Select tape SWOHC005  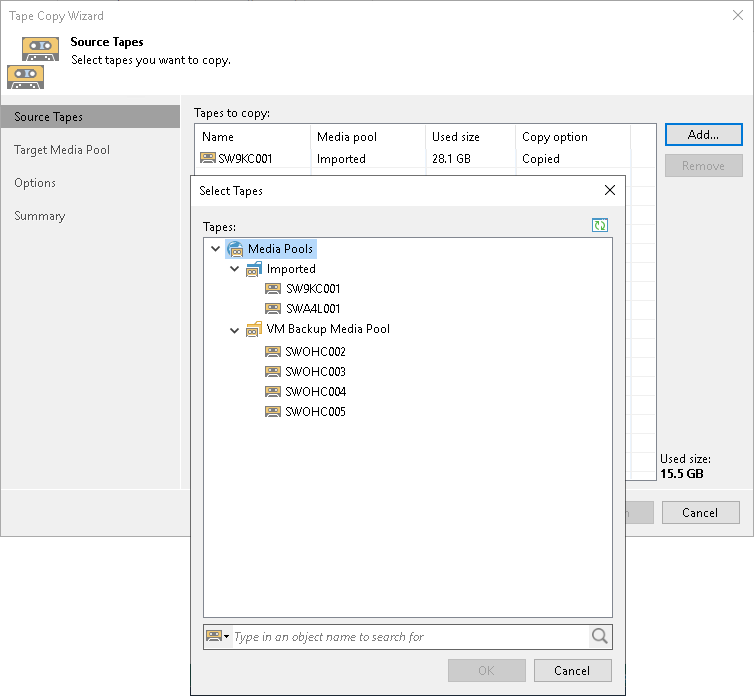pos(315,411)
